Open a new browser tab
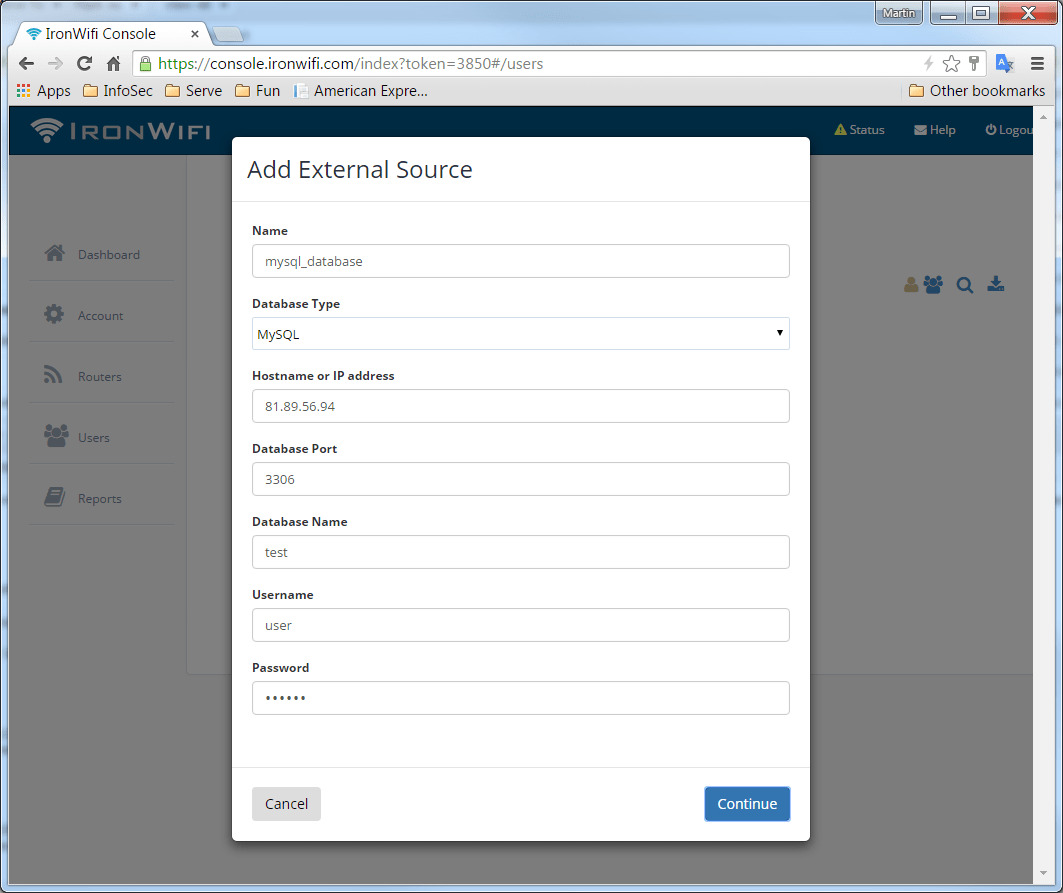Viewport: 1063px width, 893px height. point(229,35)
